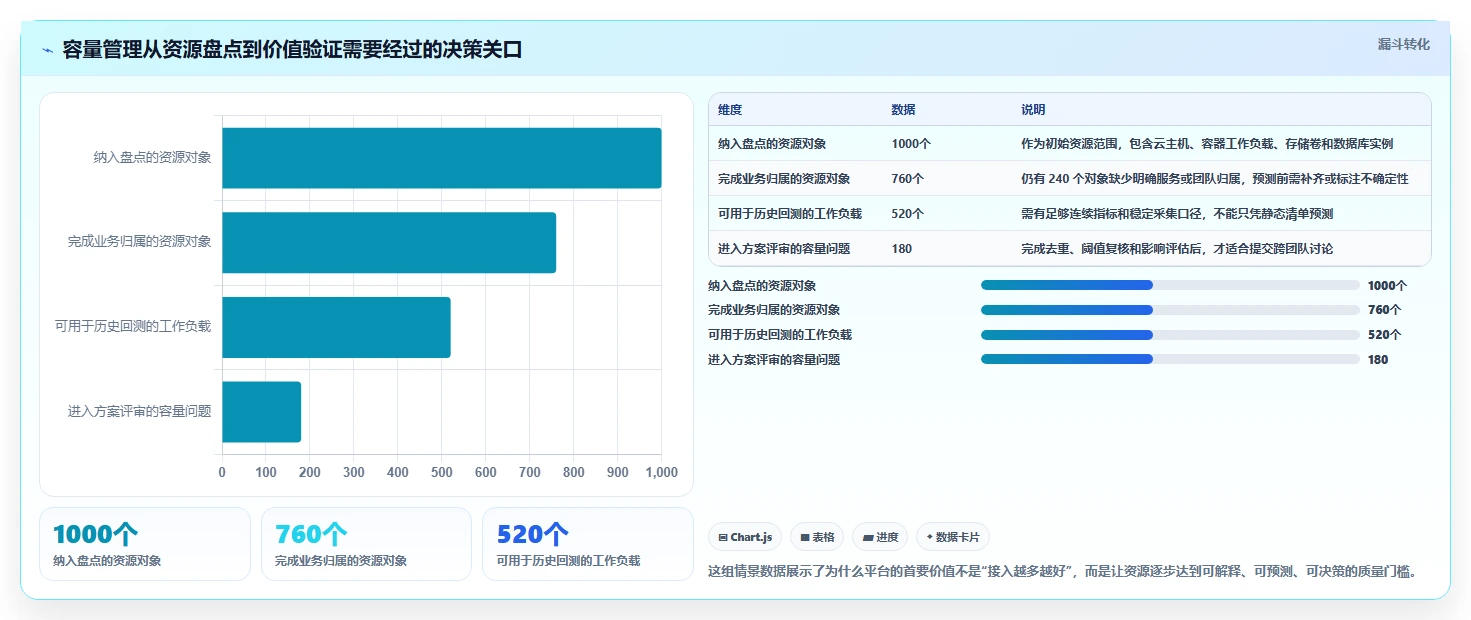Click x-axis tick label 0
Viewport: 1471px width, 620px height.
[x=222, y=473]
